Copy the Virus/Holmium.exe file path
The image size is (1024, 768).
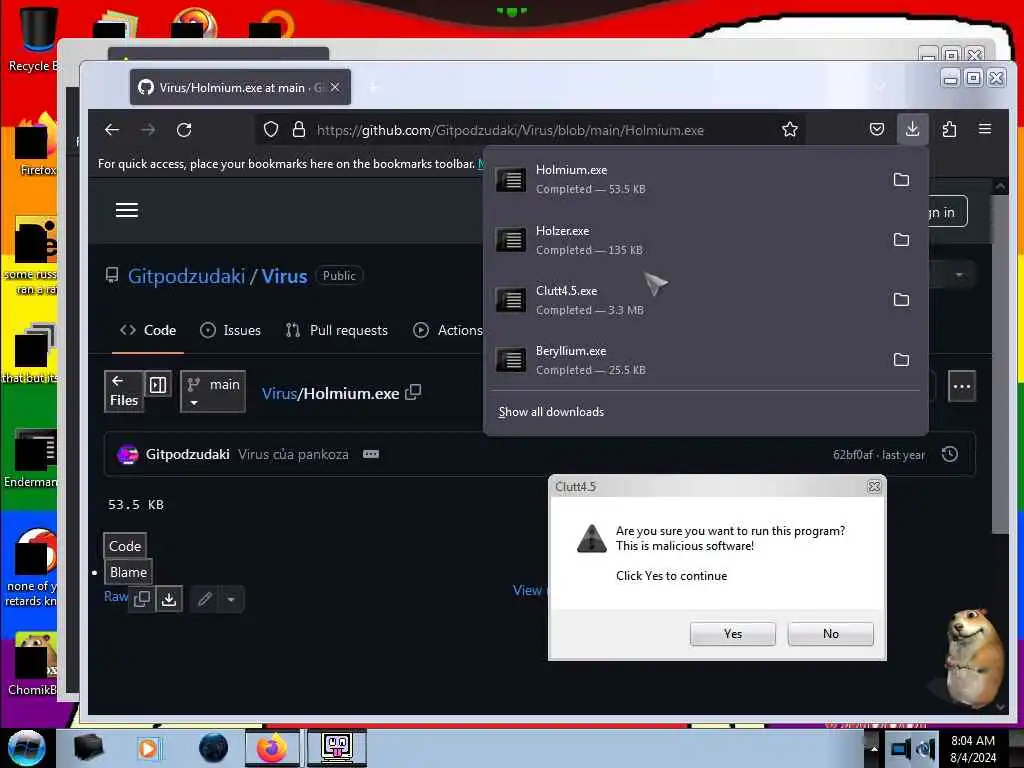413,392
